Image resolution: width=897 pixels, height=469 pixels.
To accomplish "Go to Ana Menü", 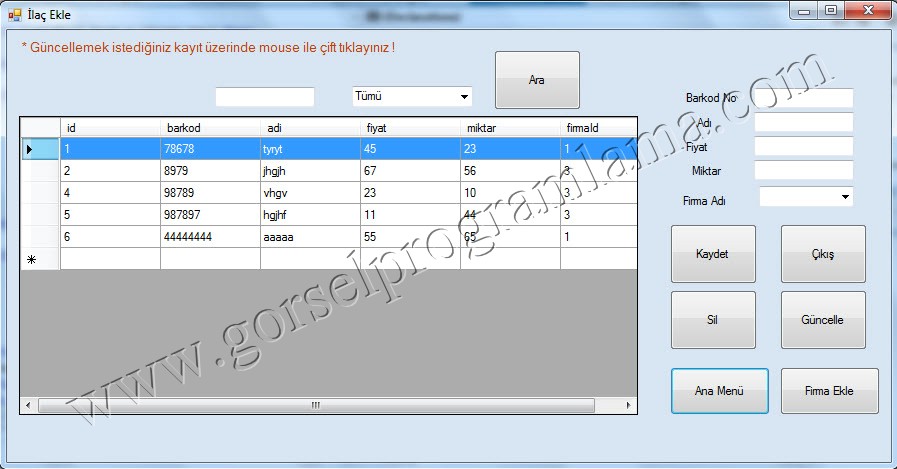I will pos(718,391).
